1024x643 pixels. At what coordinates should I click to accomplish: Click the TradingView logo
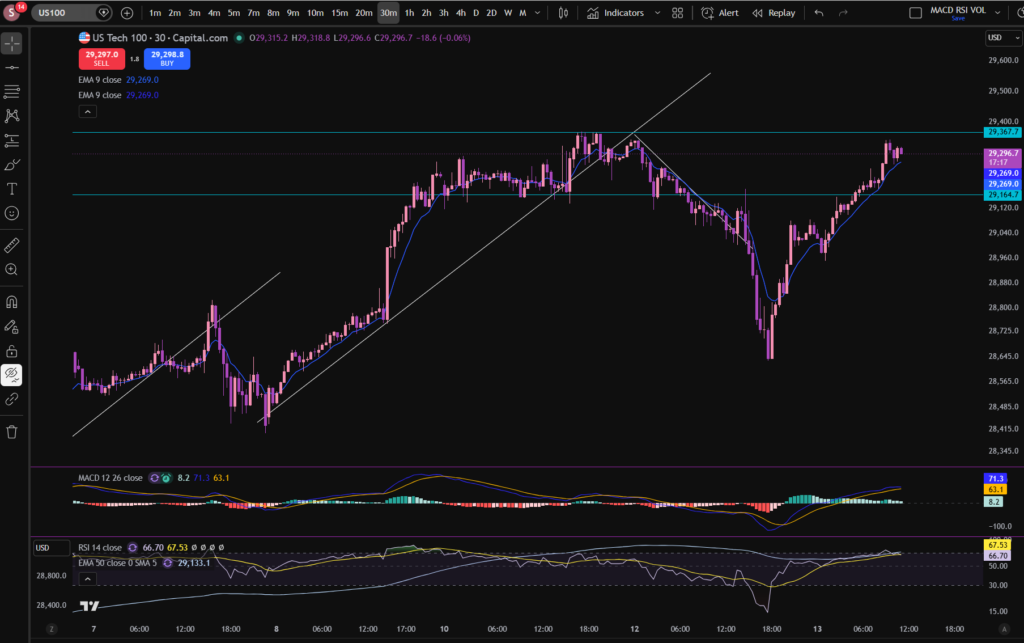pyautogui.click(x=89, y=606)
